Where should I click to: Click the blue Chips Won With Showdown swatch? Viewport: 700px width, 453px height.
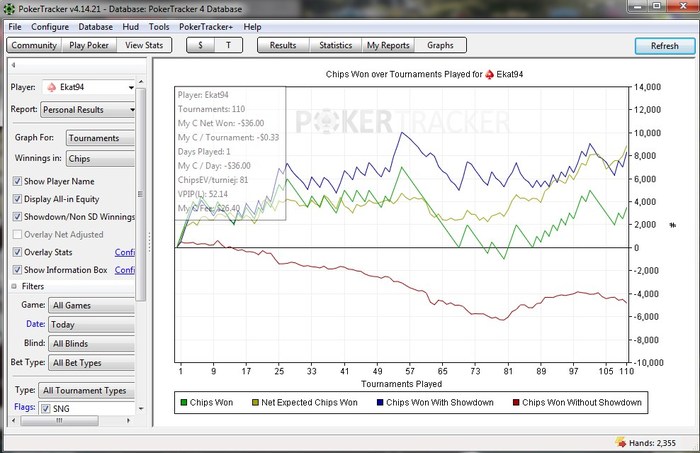380,403
